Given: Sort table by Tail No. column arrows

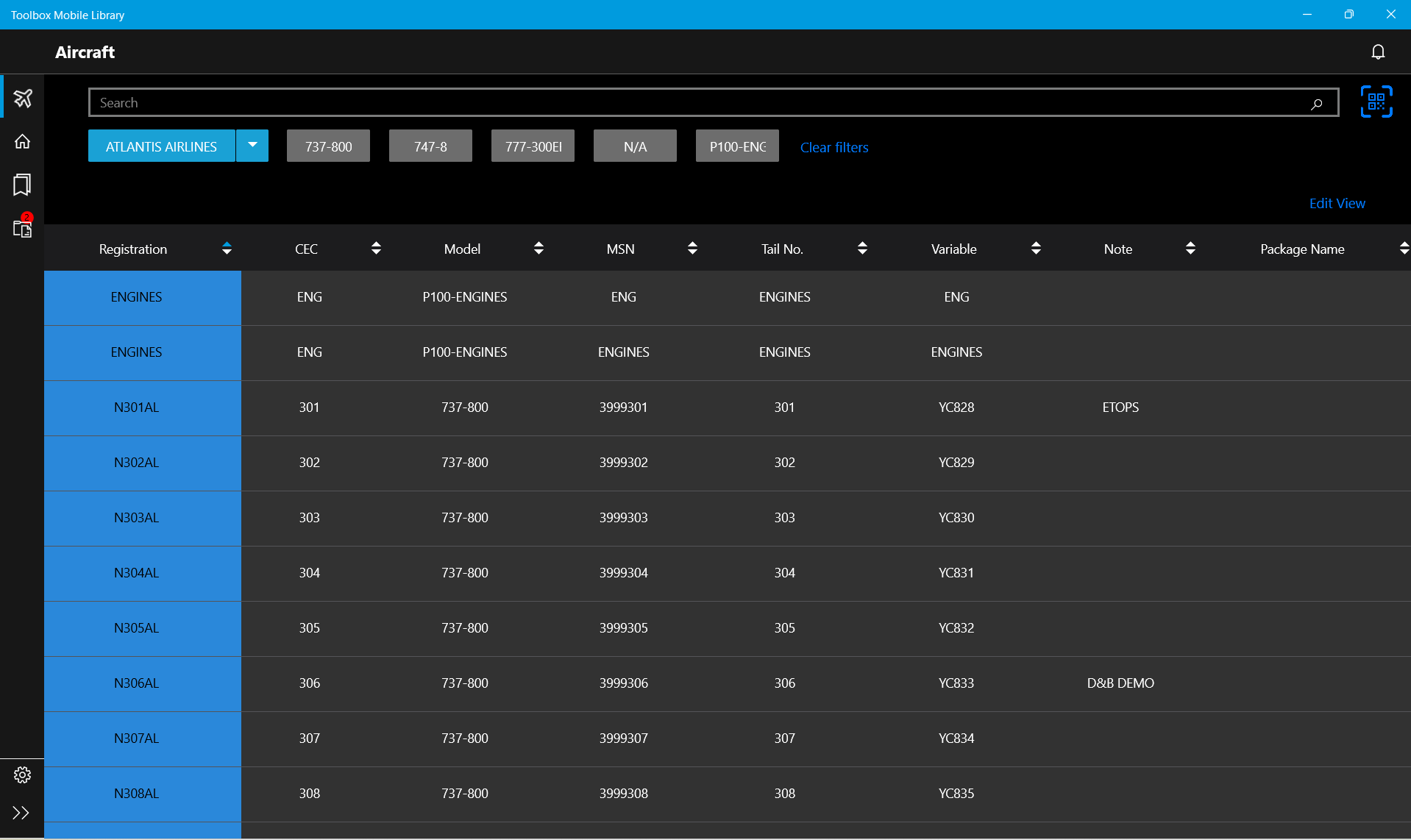Looking at the screenshot, I should pyautogui.click(x=862, y=249).
